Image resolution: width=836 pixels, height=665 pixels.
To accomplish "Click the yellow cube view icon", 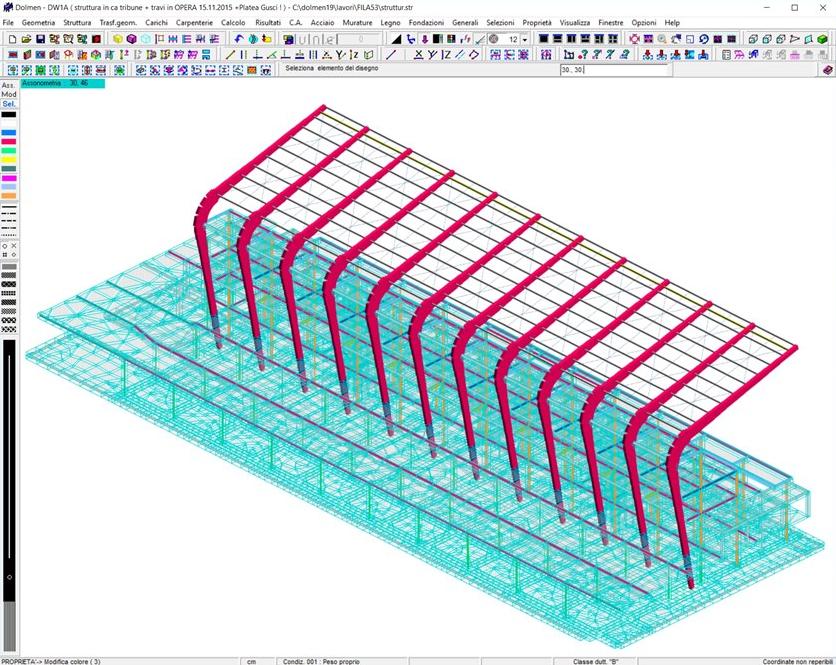I will (118, 39).
